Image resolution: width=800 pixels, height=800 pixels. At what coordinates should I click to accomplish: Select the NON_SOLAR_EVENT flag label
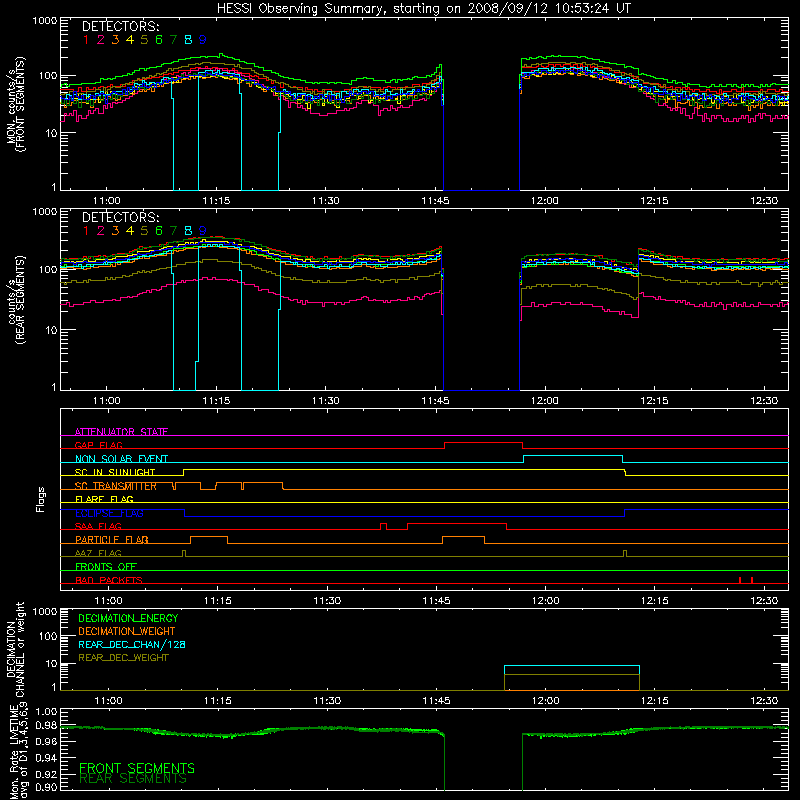(121, 459)
